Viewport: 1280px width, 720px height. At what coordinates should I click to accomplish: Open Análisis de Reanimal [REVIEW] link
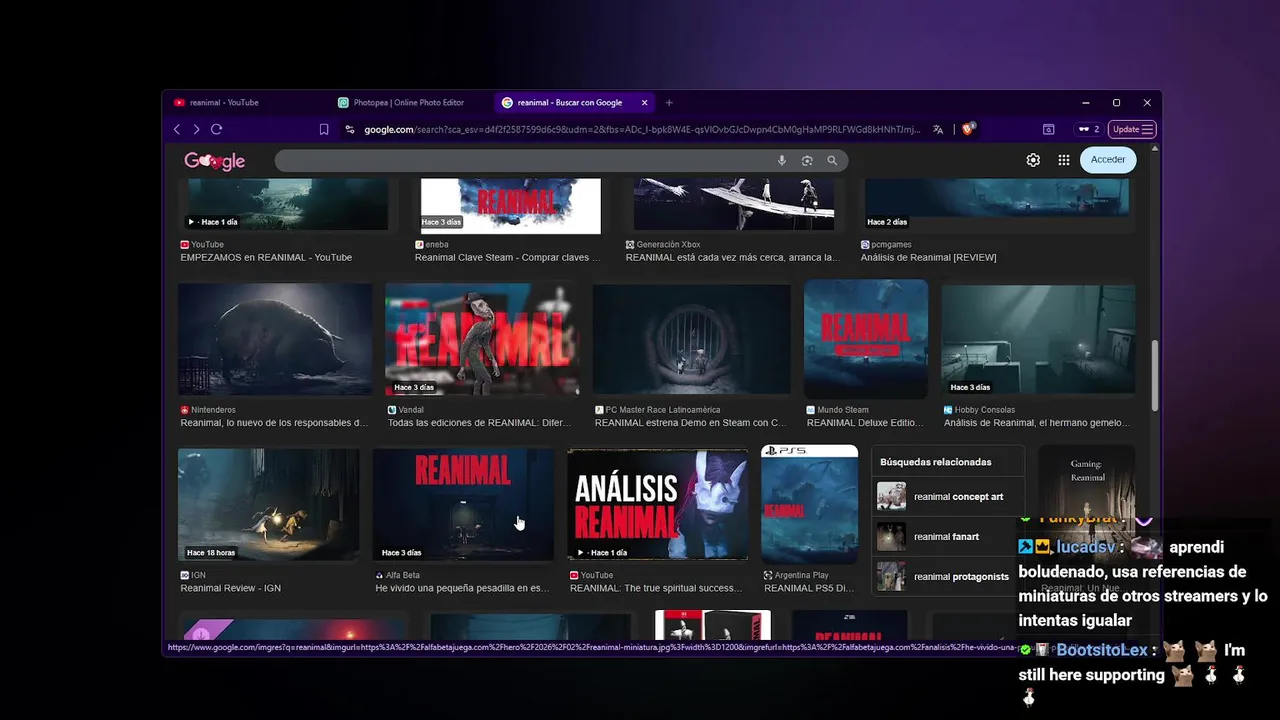click(928, 257)
